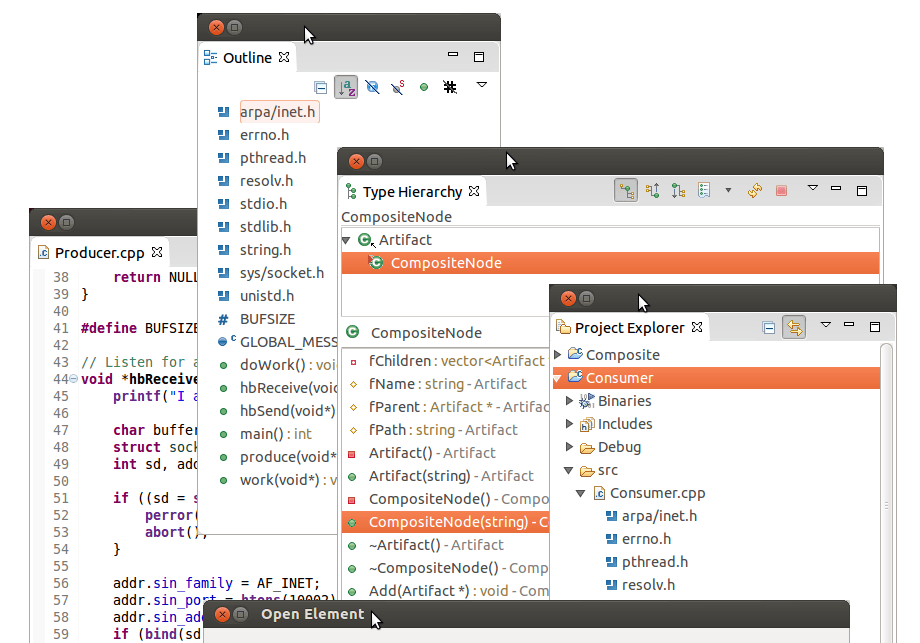Collapse the src folder
The width and height of the screenshot is (920, 643).
(569, 471)
